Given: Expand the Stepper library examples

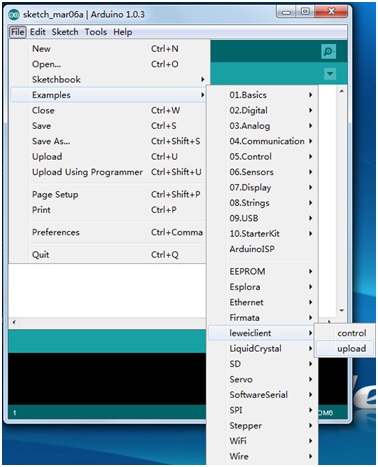Looking at the screenshot, I should [x=262, y=425].
